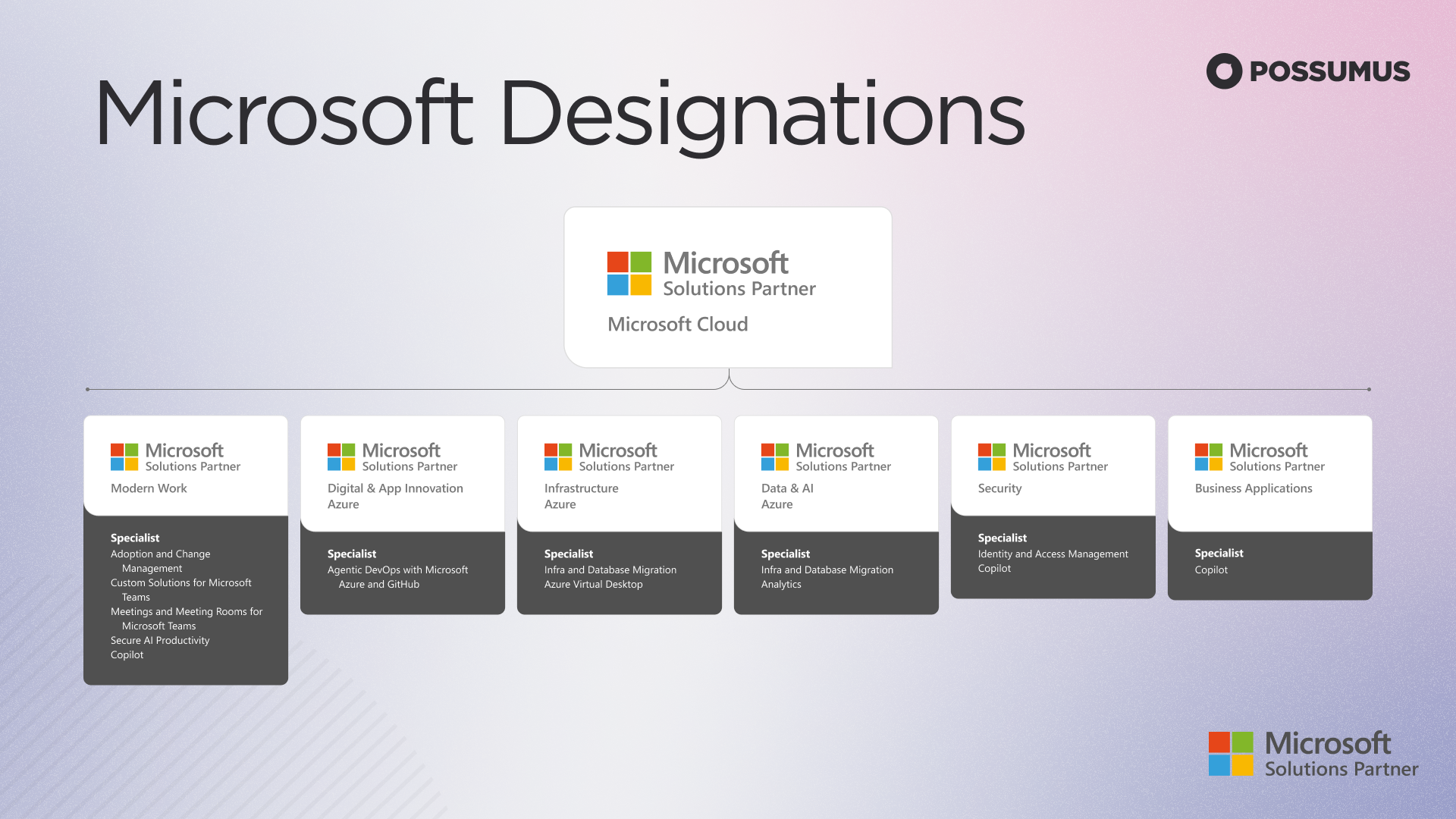Click Meetings and Meeting Rooms entry
1456x819 pixels.
tap(187, 619)
